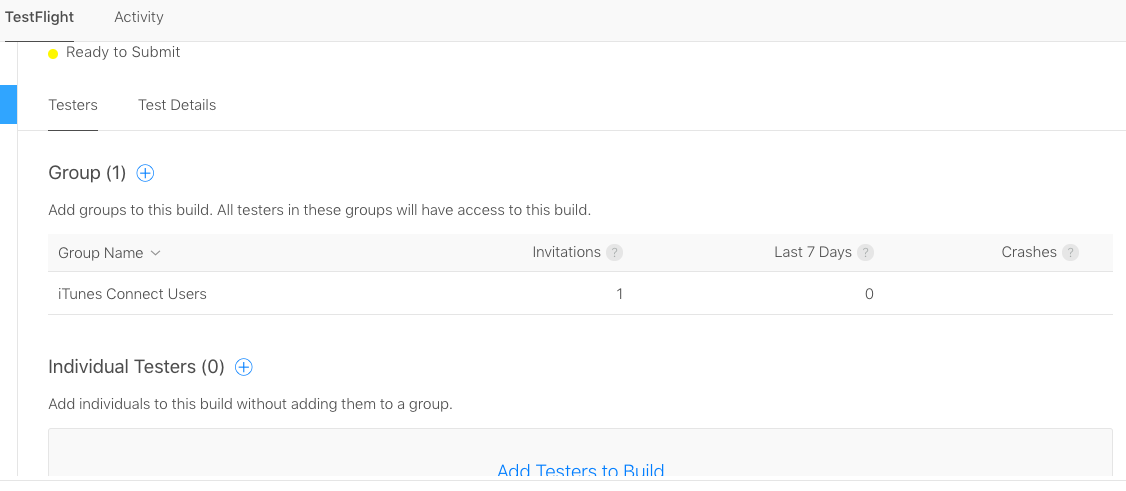Click the Last 7 Days column label

click(812, 252)
